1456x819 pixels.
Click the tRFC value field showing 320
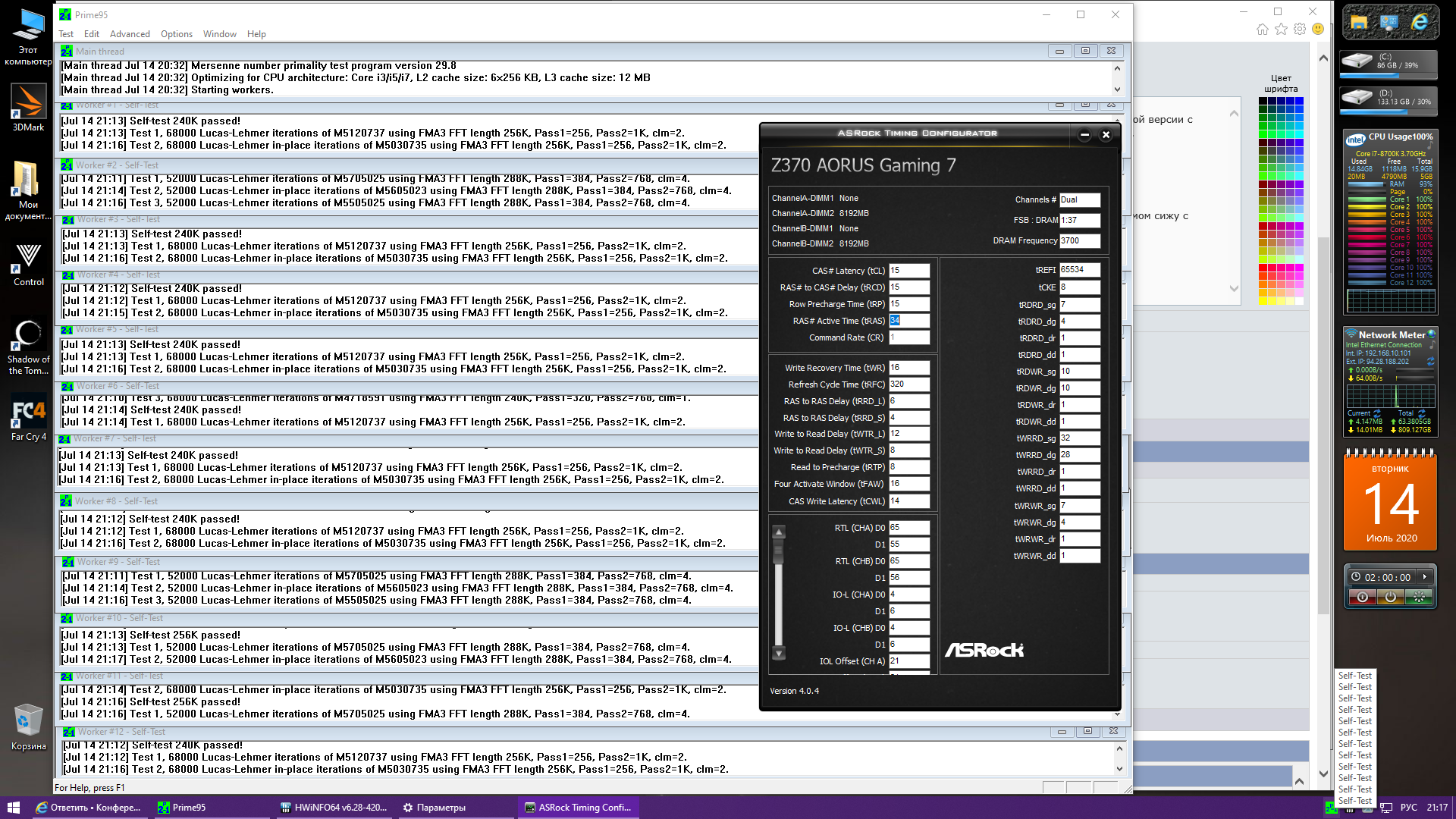click(908, 384)
